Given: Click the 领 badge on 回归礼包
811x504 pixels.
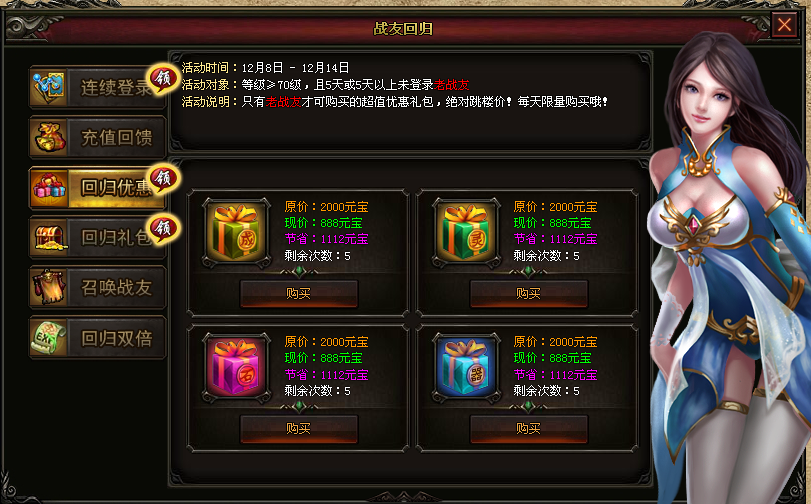Looking at the screenshot, I should pos(164,228).
